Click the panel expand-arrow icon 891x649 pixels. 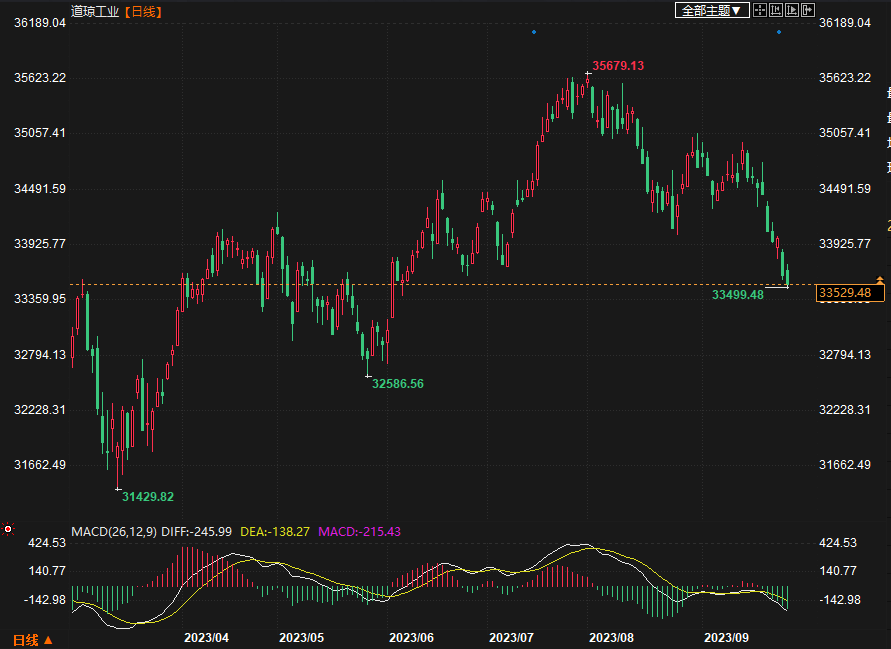click(x=807, y=10)
